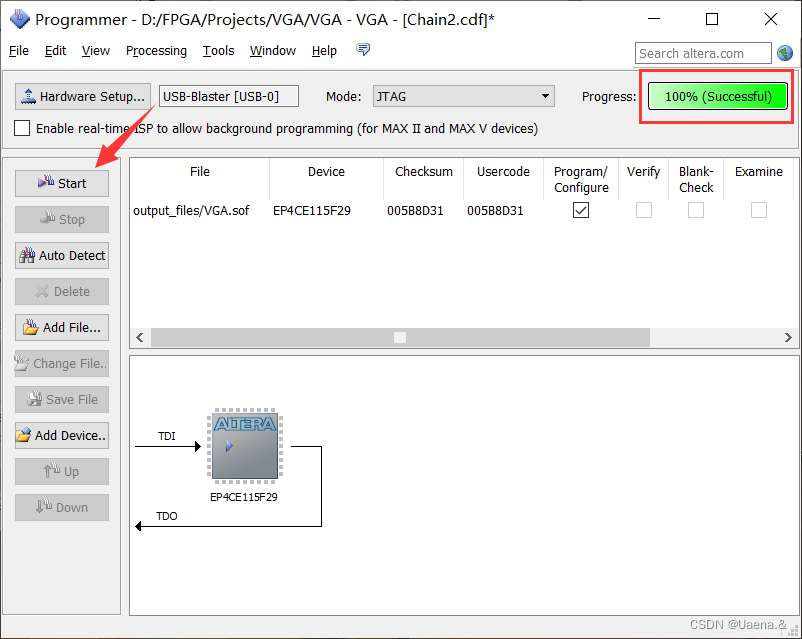This screenshot has height=639, width=802.
Task: Toggle Program/Configure checkbox for VGA.sof
Action: 581,210
